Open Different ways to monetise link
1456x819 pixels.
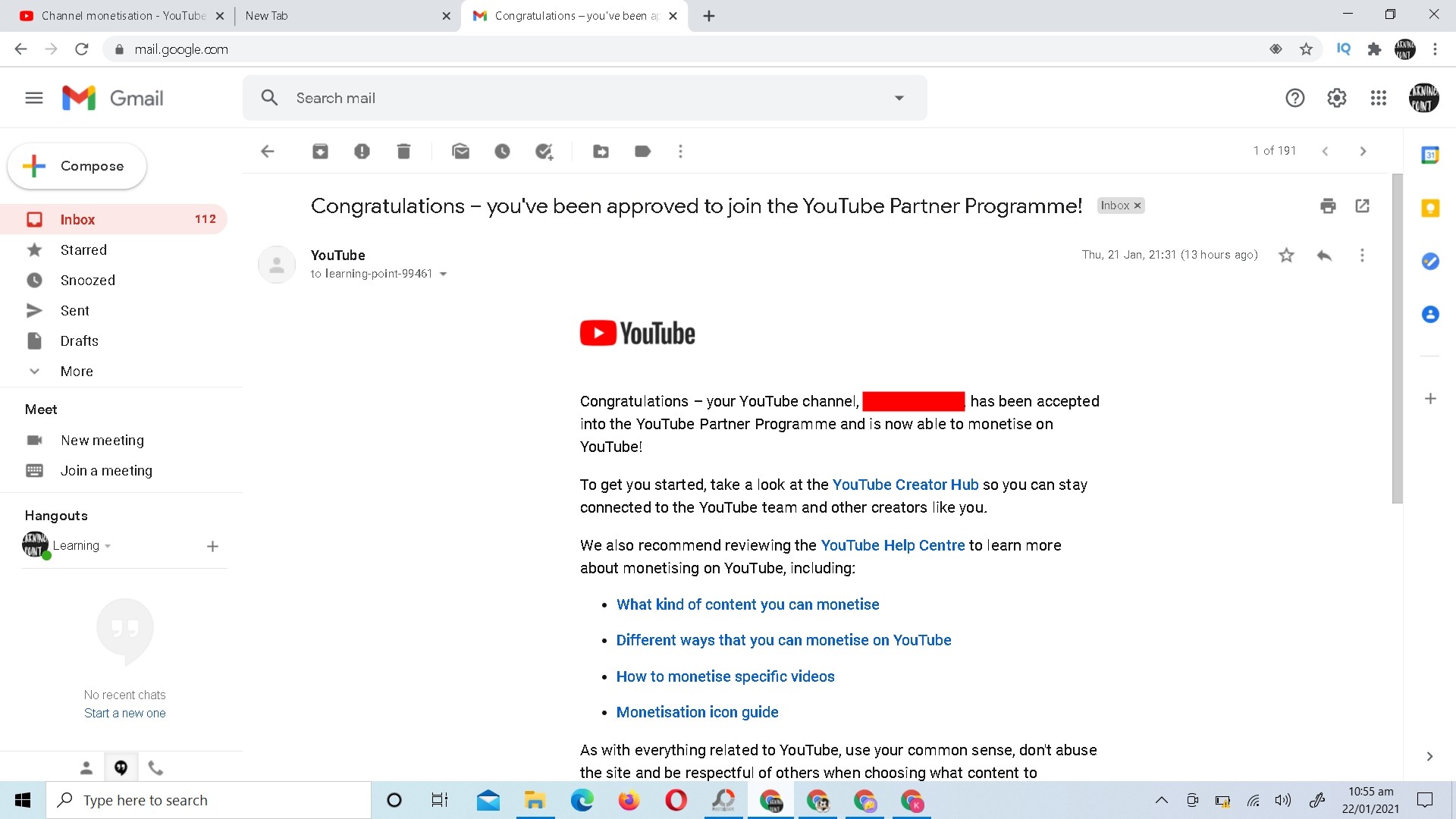coord(783,640)
